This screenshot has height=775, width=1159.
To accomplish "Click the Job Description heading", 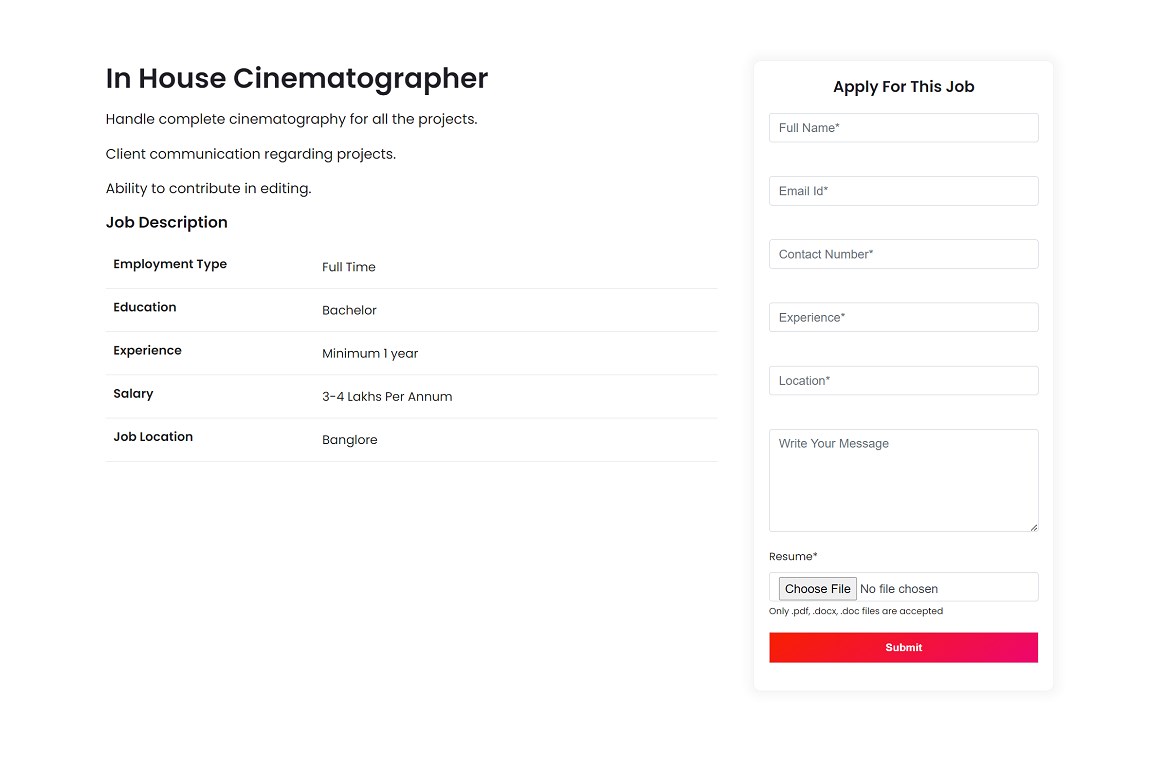I will pos(166,222).
